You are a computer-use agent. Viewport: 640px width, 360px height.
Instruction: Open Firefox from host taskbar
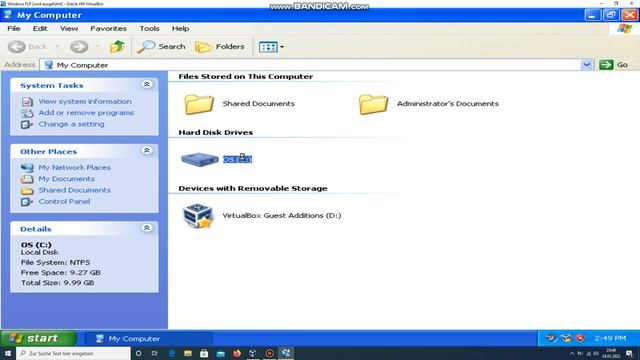(x=237, y=353)
